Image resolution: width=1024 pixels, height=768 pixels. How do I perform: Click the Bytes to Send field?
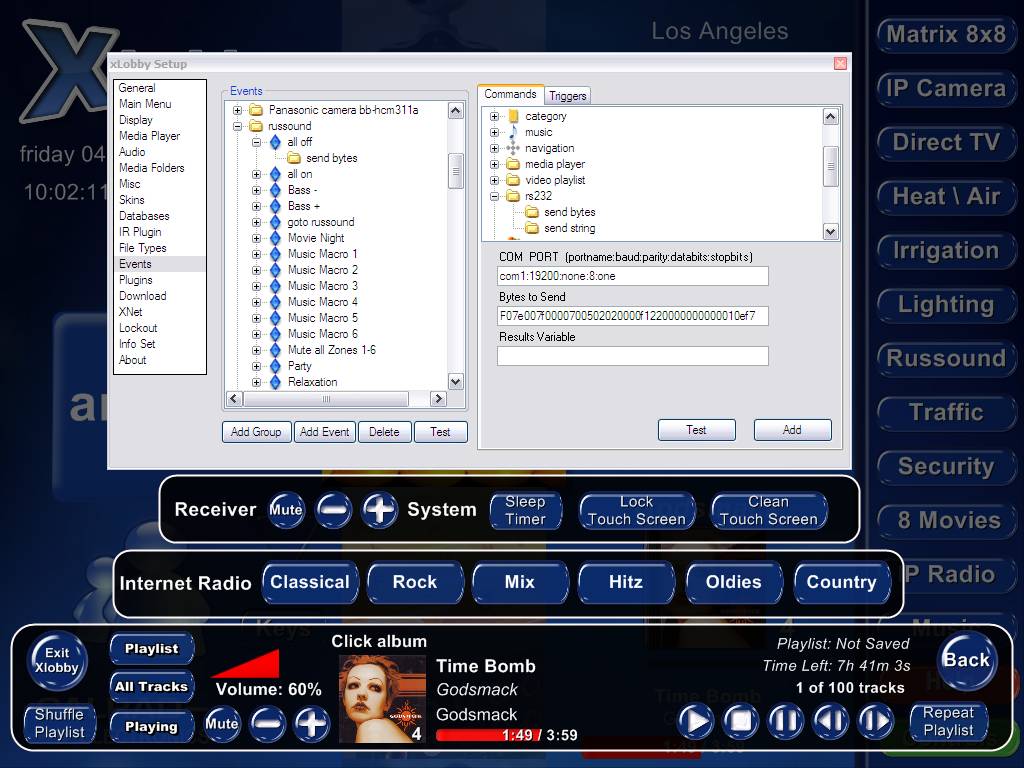pyautogui.click(x=633, y=316)
